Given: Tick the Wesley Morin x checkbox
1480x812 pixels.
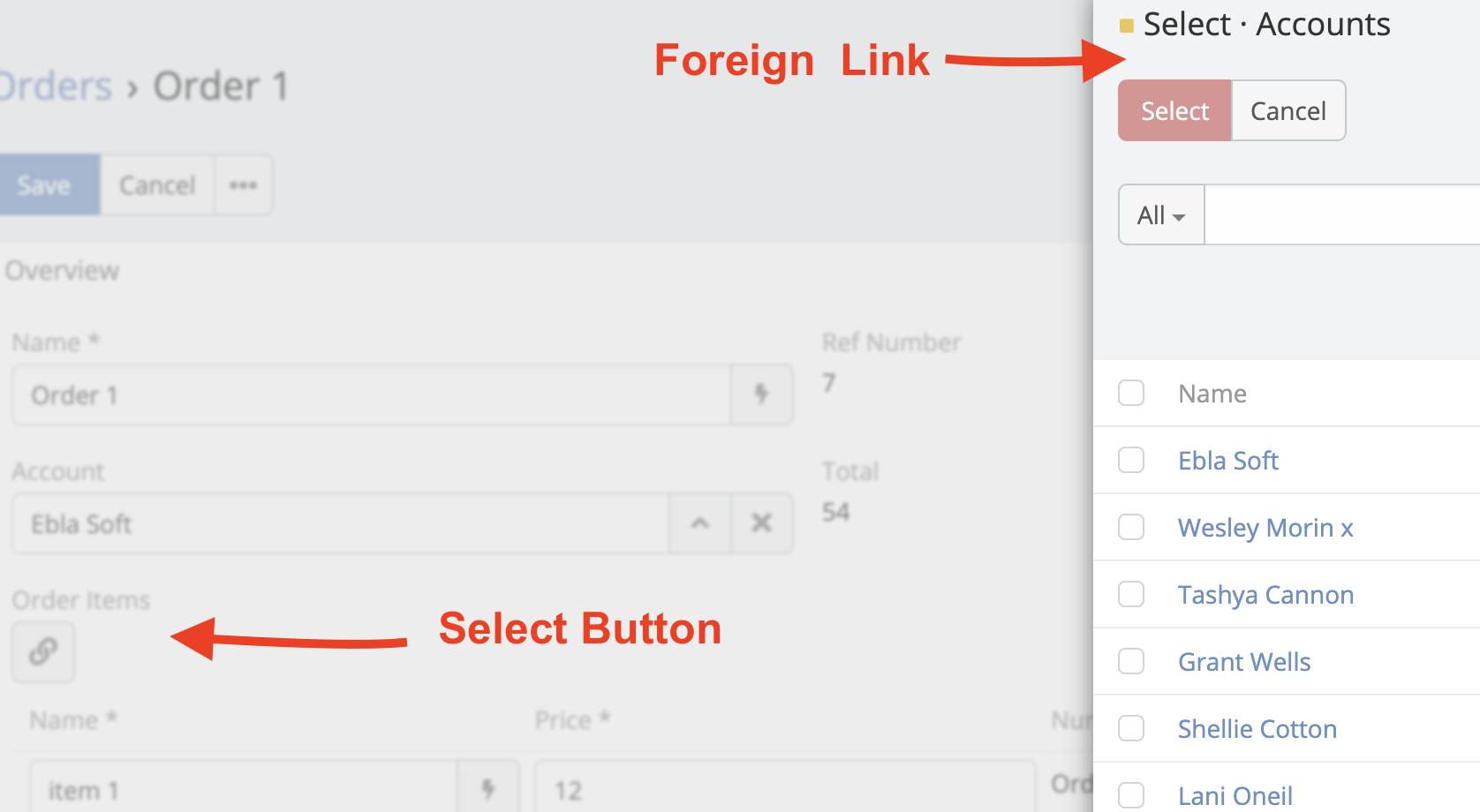Looking at the screenshot, I should [1131, 527].
